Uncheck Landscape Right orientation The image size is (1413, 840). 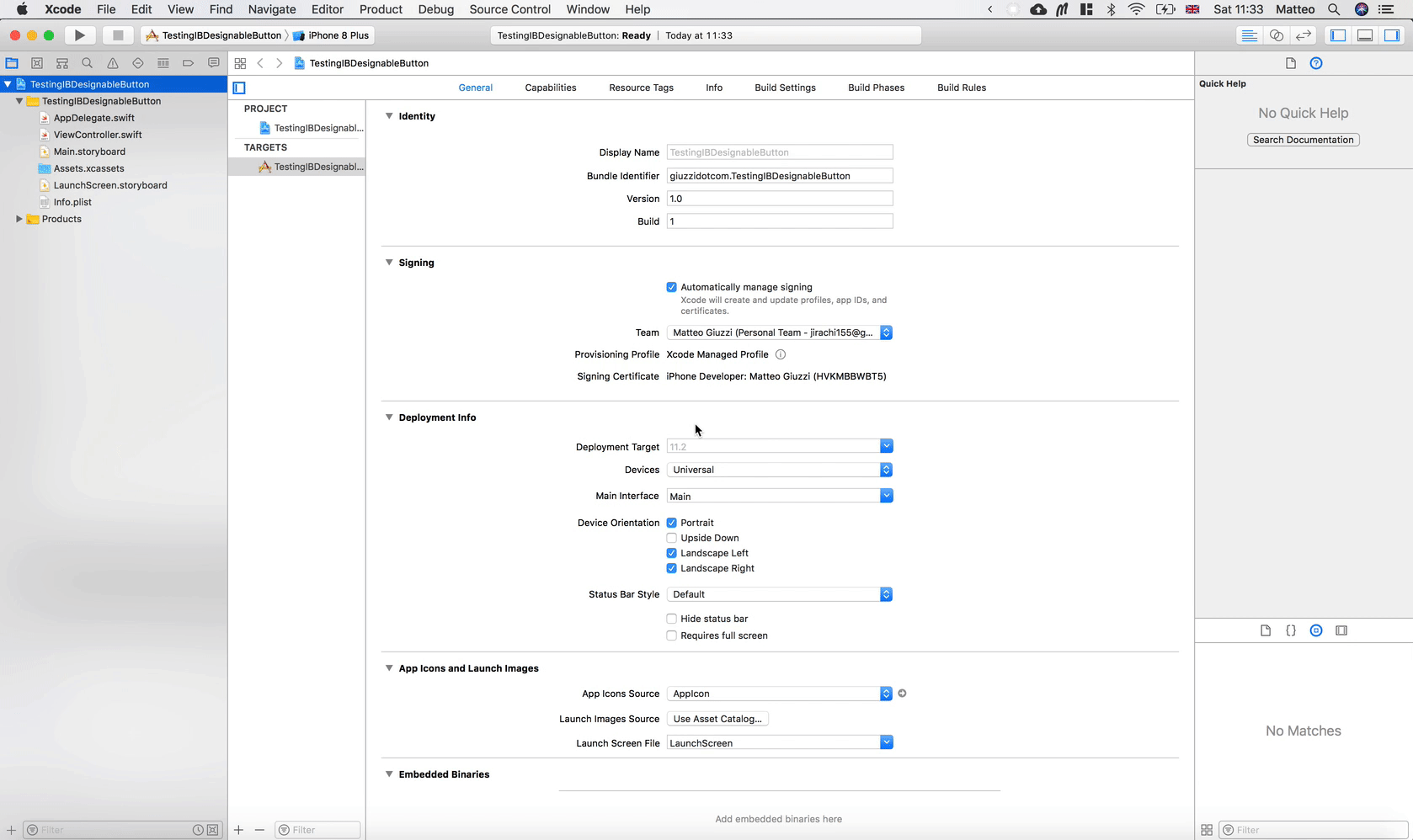tap(671, 568)
